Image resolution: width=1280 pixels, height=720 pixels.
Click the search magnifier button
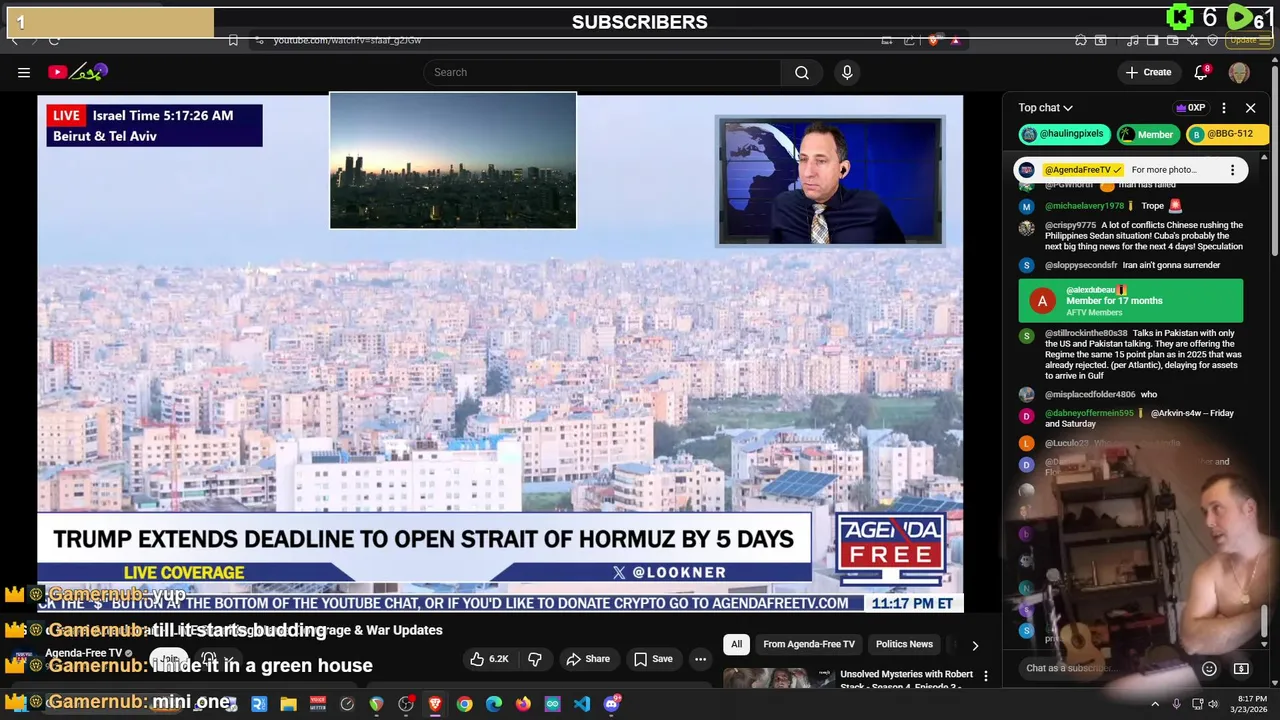tap(802, 72)
